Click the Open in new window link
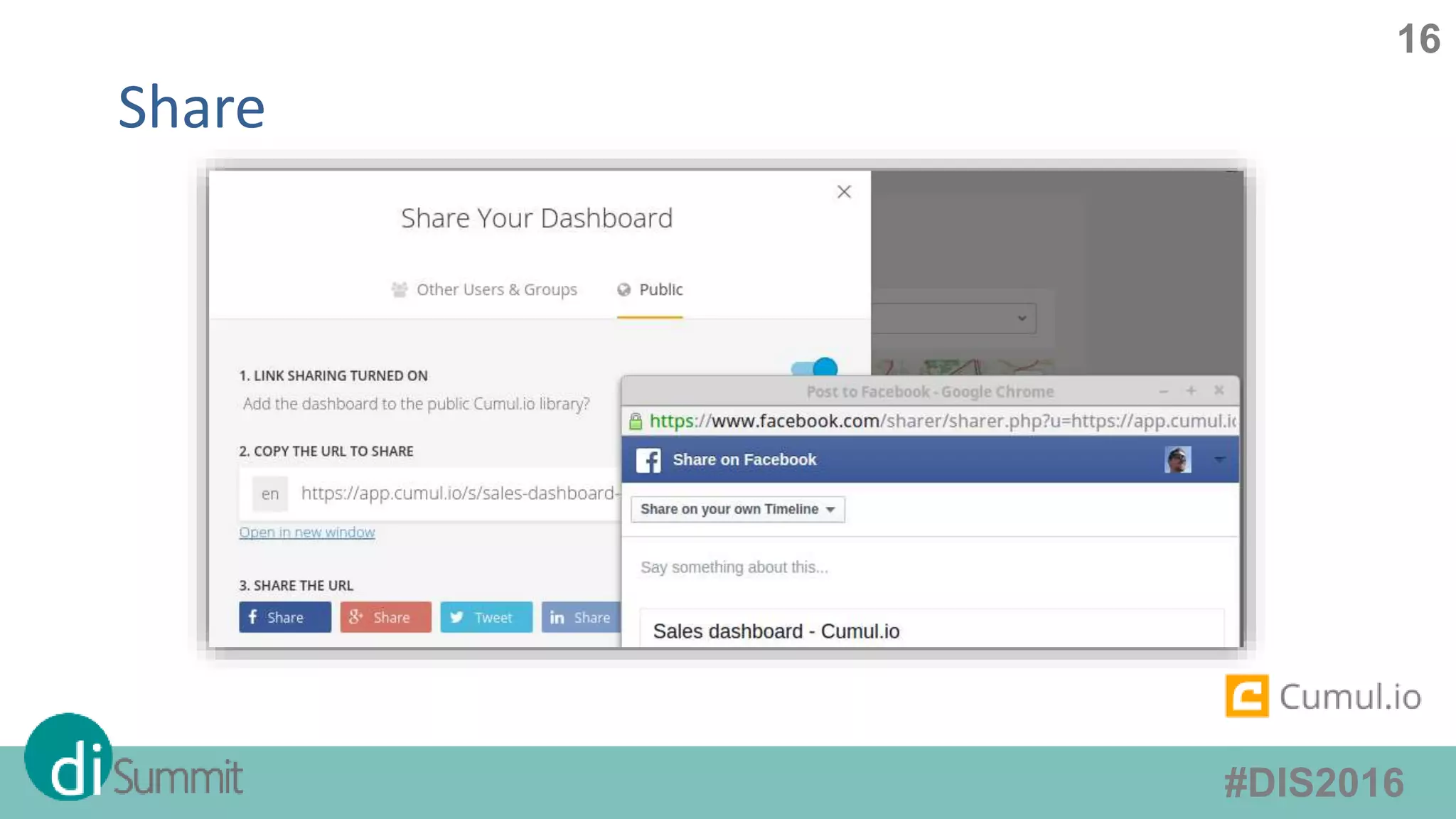The image size is (1456, 819). pyautogui.click(x=306, y=532)
